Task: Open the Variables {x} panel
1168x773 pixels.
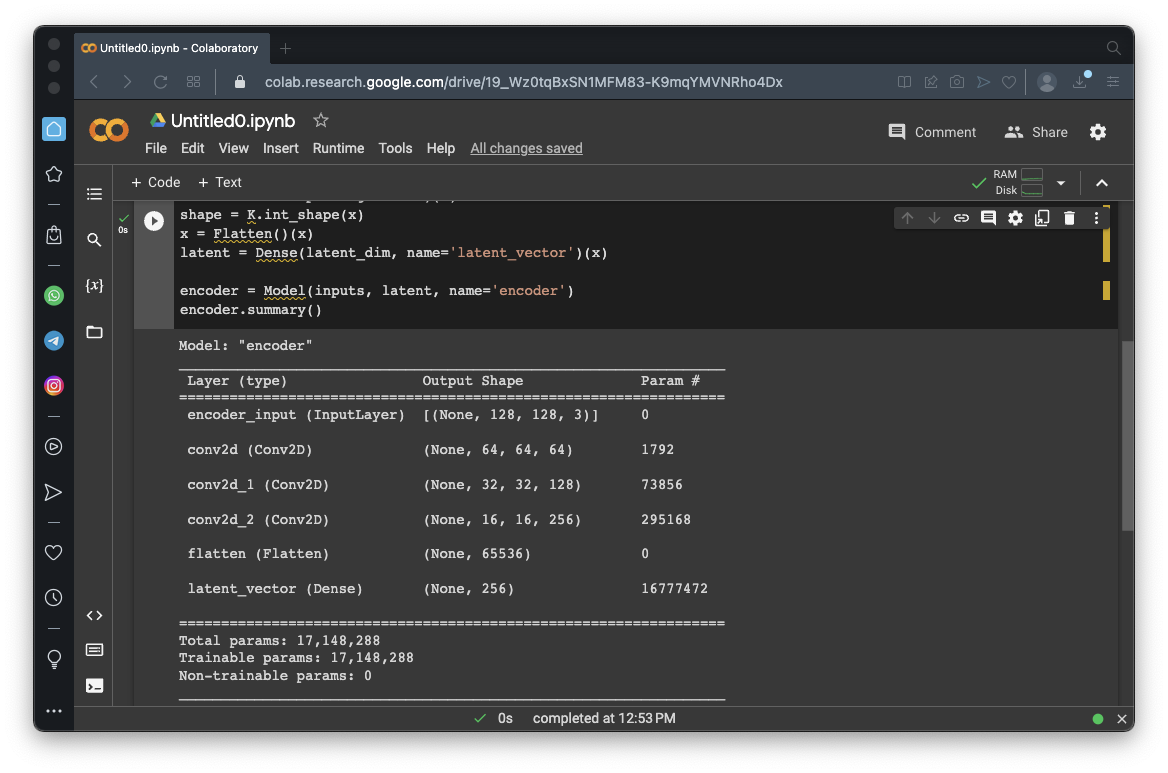Action: click(94, 286)
